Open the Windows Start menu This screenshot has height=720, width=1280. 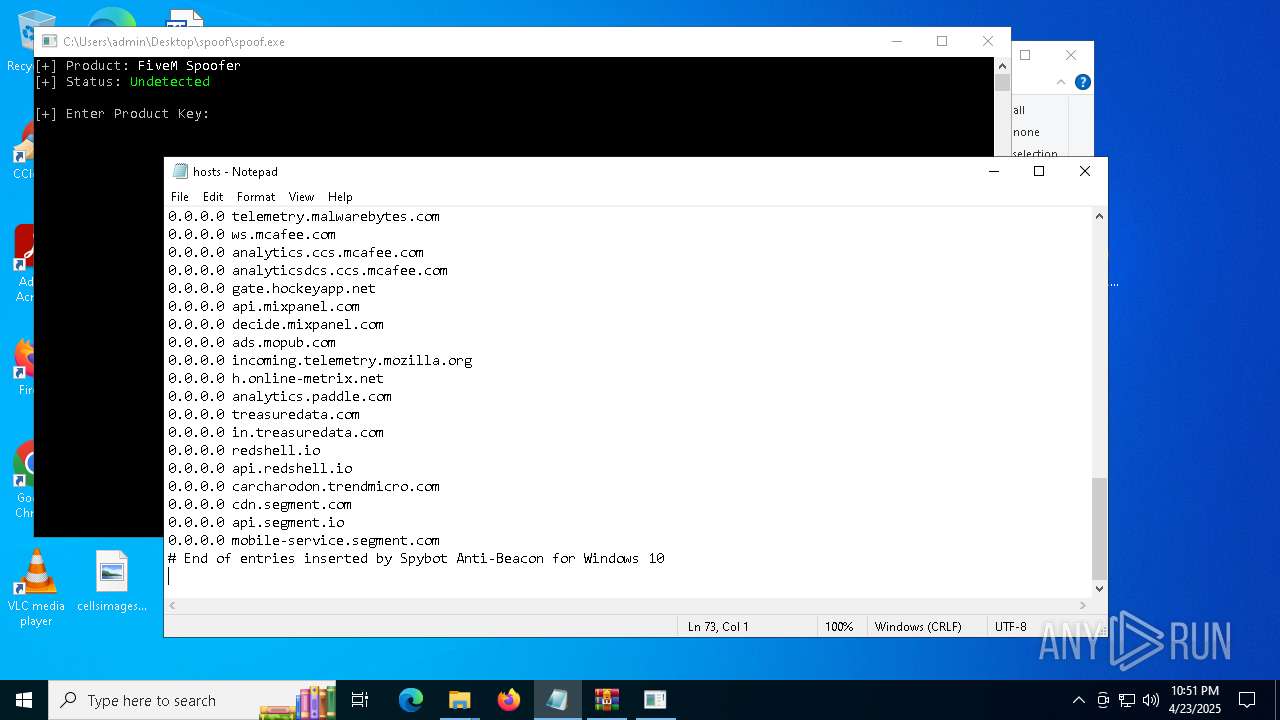24,700
